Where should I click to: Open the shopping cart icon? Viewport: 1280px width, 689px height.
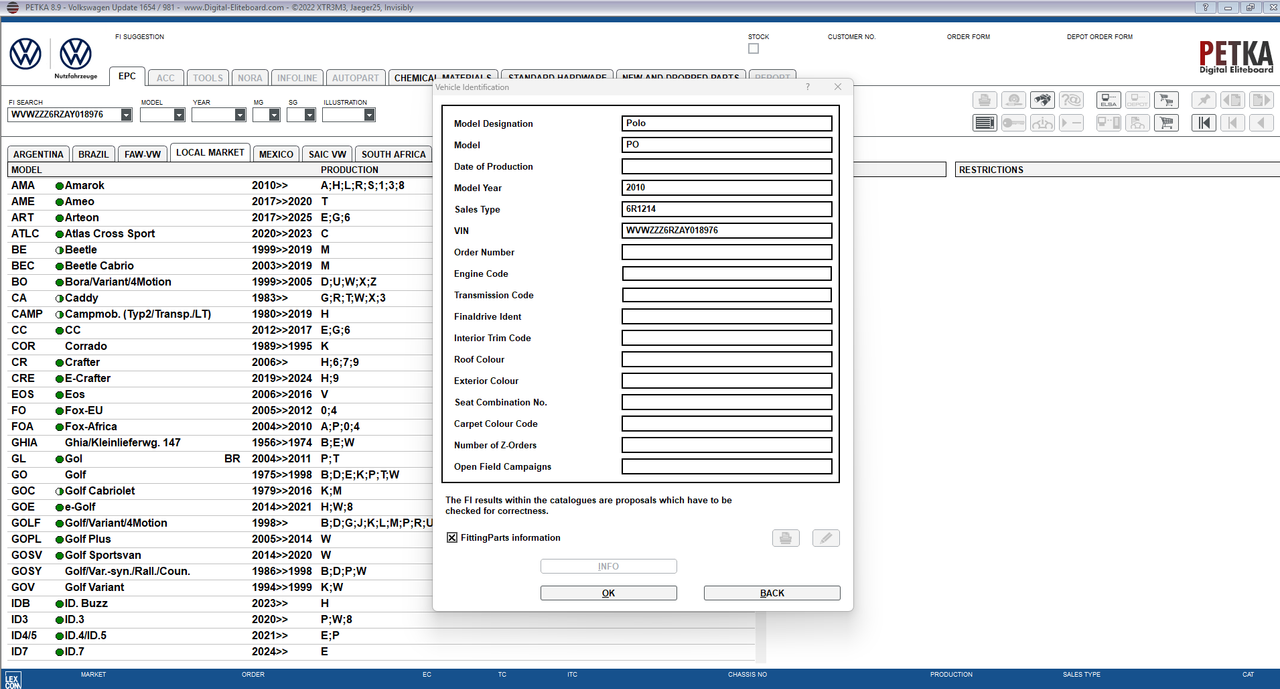[1166, 123]
